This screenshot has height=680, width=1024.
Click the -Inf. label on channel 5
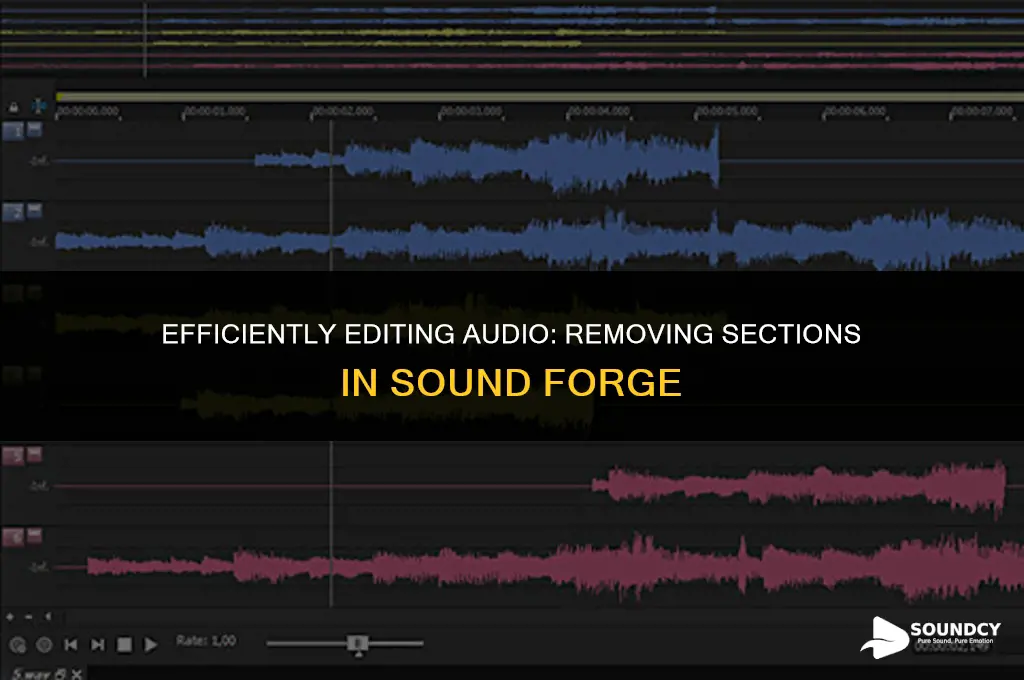point(39,486)
